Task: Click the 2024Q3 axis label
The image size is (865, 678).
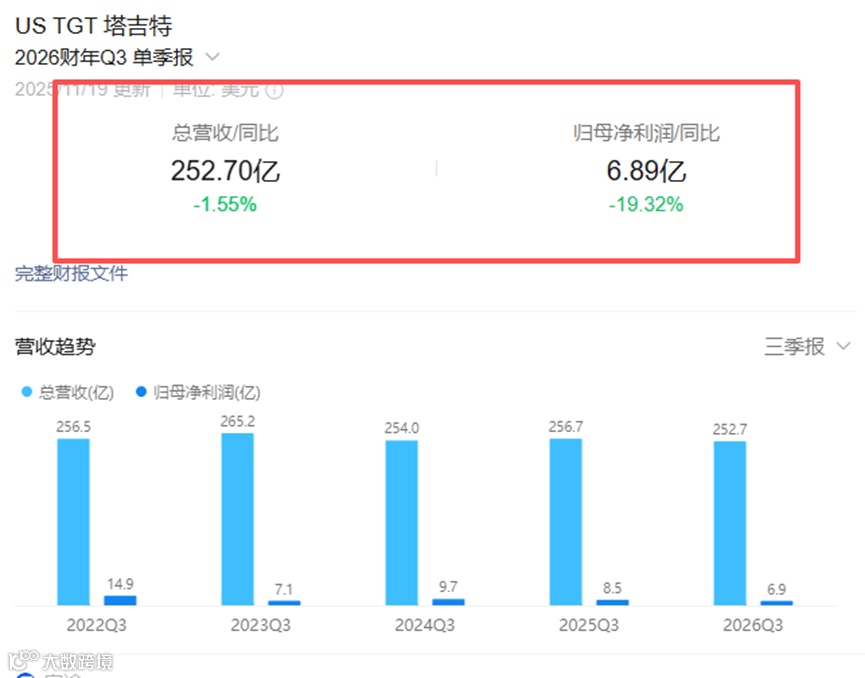Action: 425,625
